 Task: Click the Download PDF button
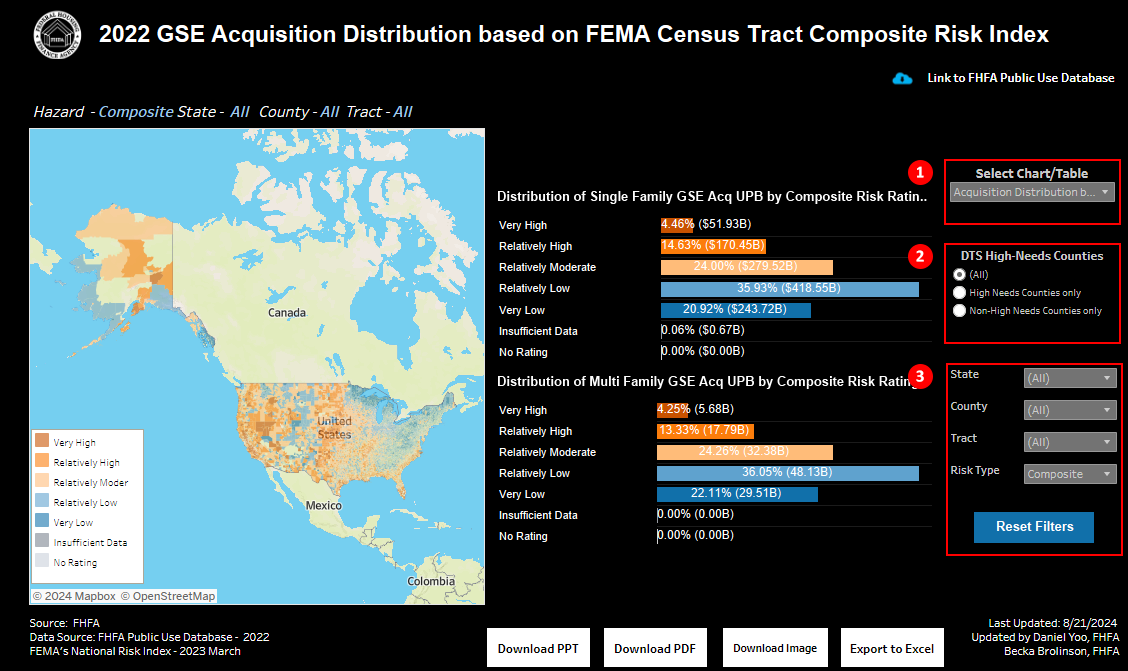655,648
